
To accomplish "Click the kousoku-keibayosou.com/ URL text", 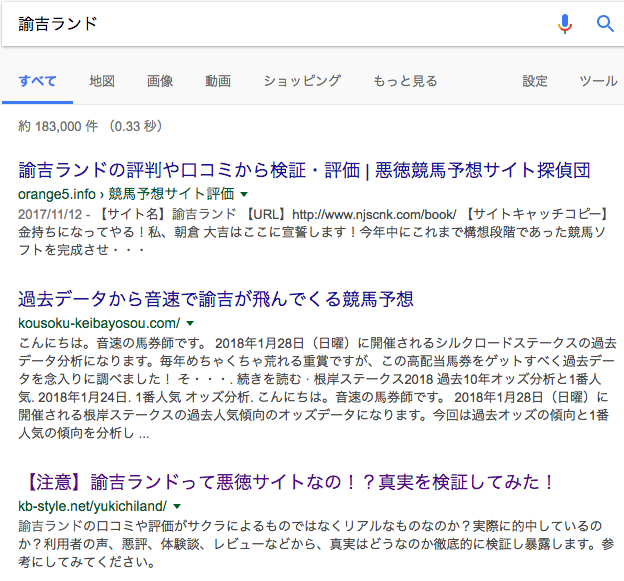I will click(x=99, y=323).
